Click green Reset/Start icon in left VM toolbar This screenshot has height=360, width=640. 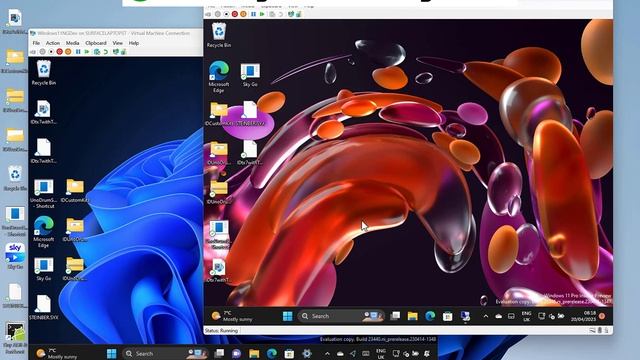[87, 52]
